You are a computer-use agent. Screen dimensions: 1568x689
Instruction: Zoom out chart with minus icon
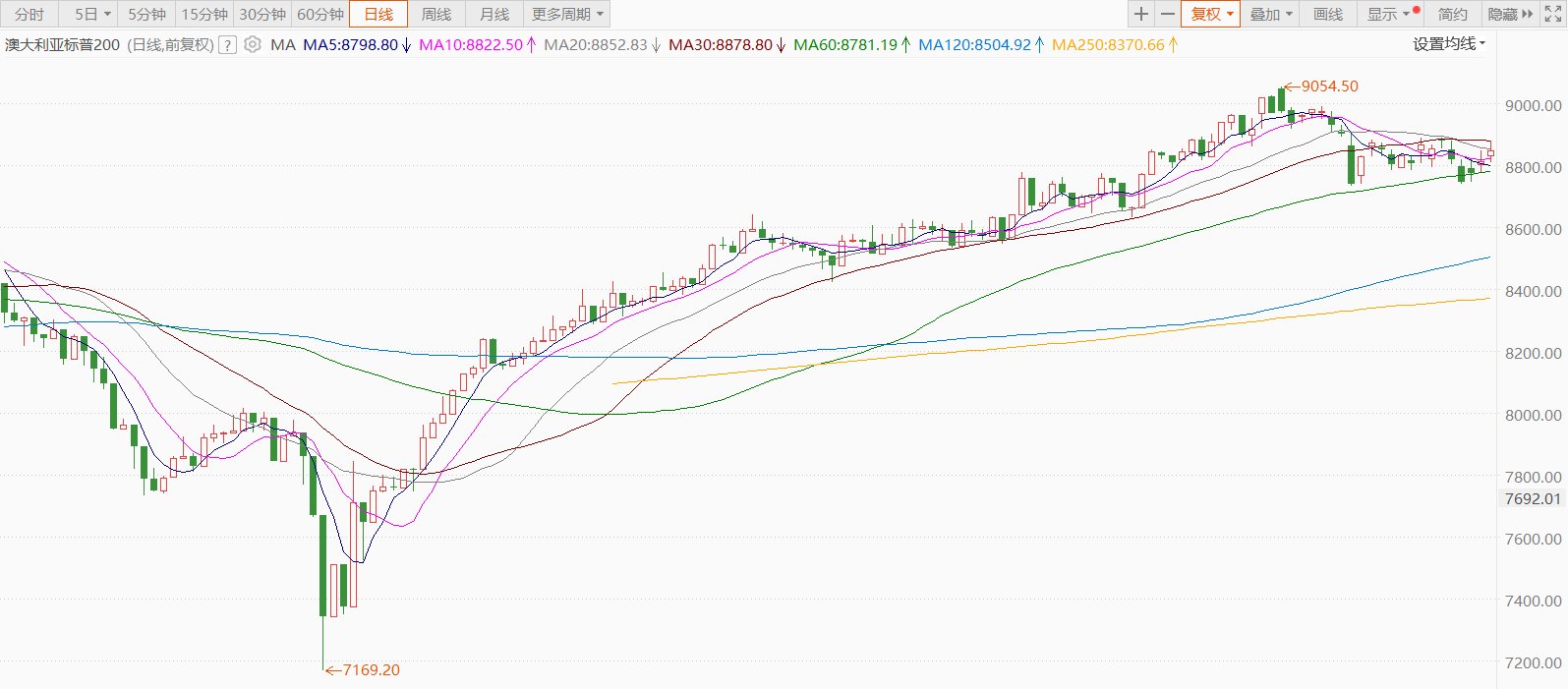[x=1167, y=14]
